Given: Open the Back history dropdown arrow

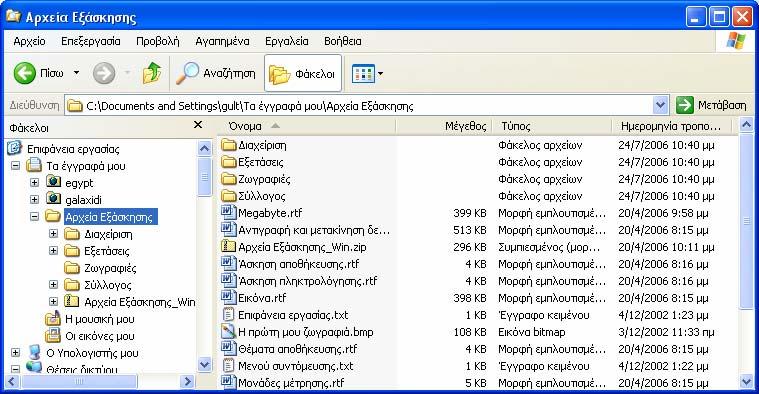Looking at the screenshot, I should pos(76,73).
